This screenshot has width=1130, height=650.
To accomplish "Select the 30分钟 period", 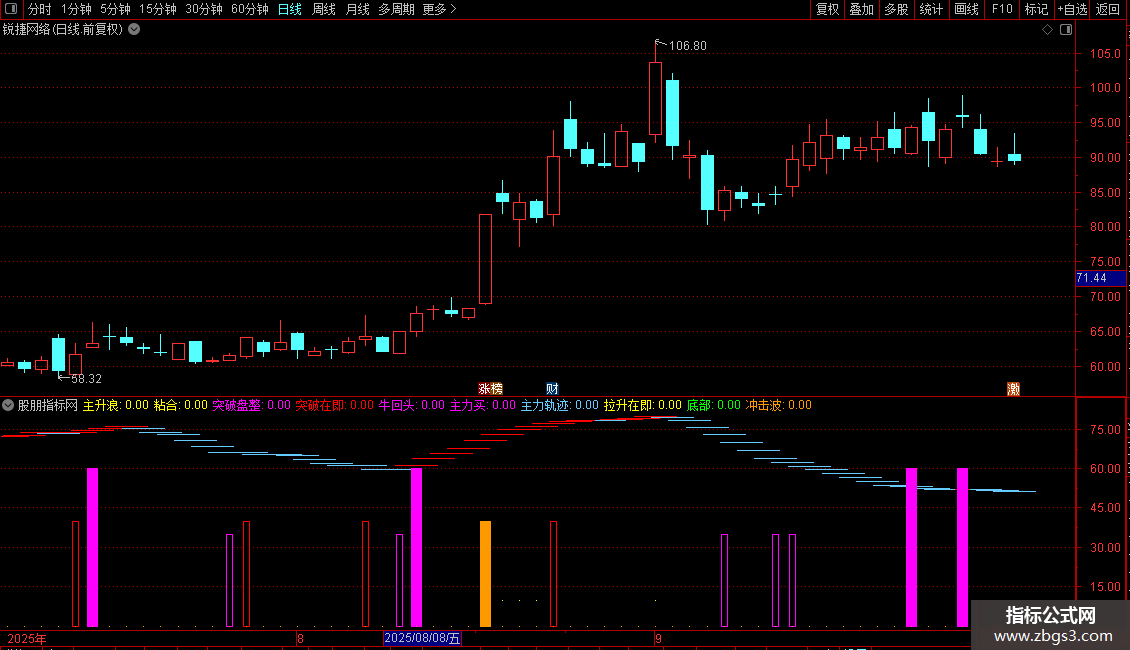I will pos(204,9).
